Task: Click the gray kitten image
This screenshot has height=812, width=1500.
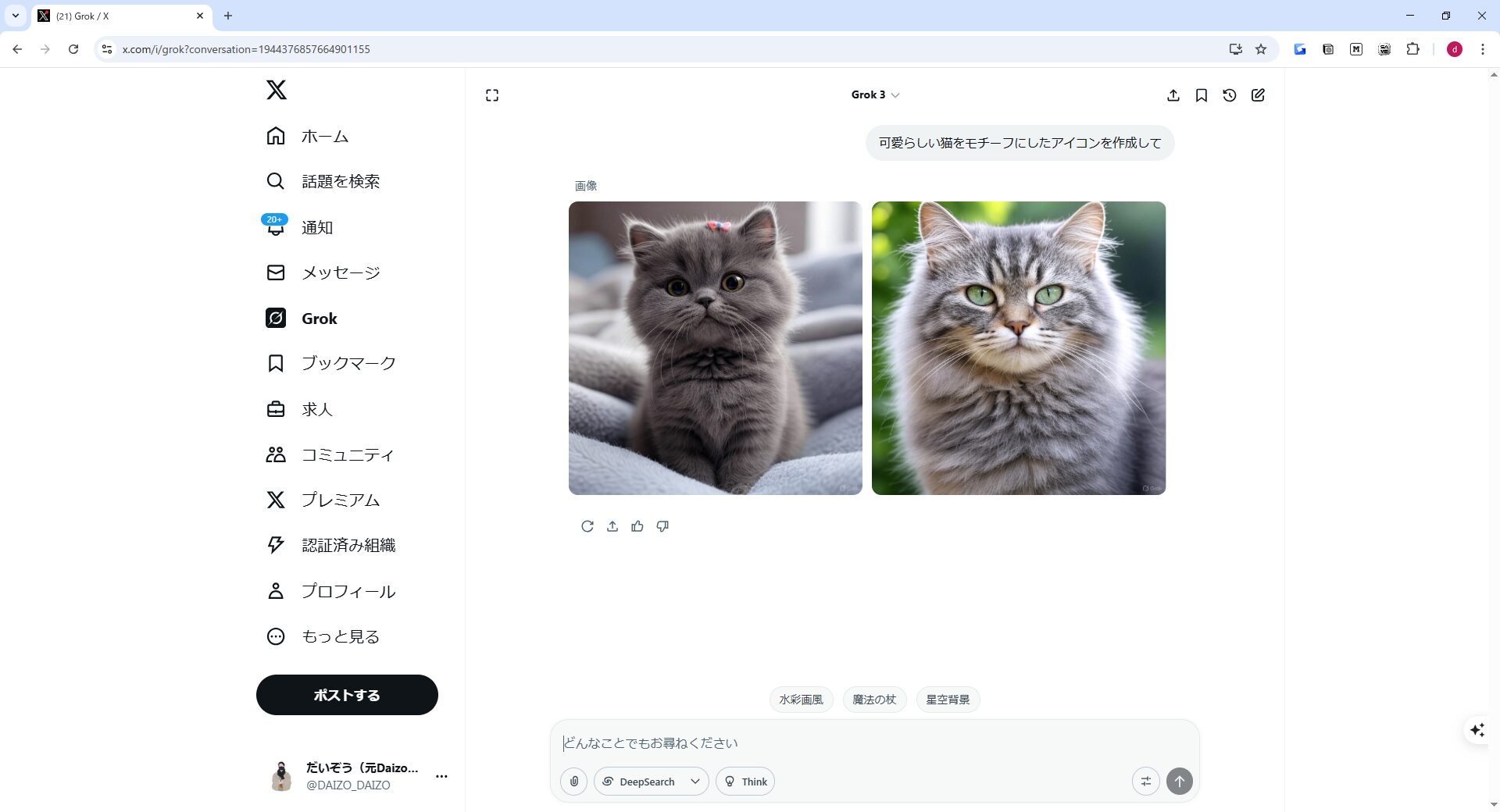Action: pos(715,347)
